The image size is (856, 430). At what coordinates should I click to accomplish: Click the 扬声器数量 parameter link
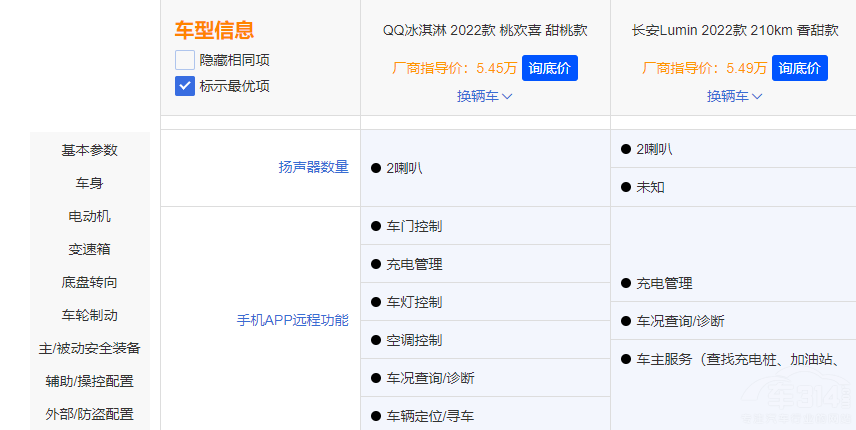[x=313, y=167]
